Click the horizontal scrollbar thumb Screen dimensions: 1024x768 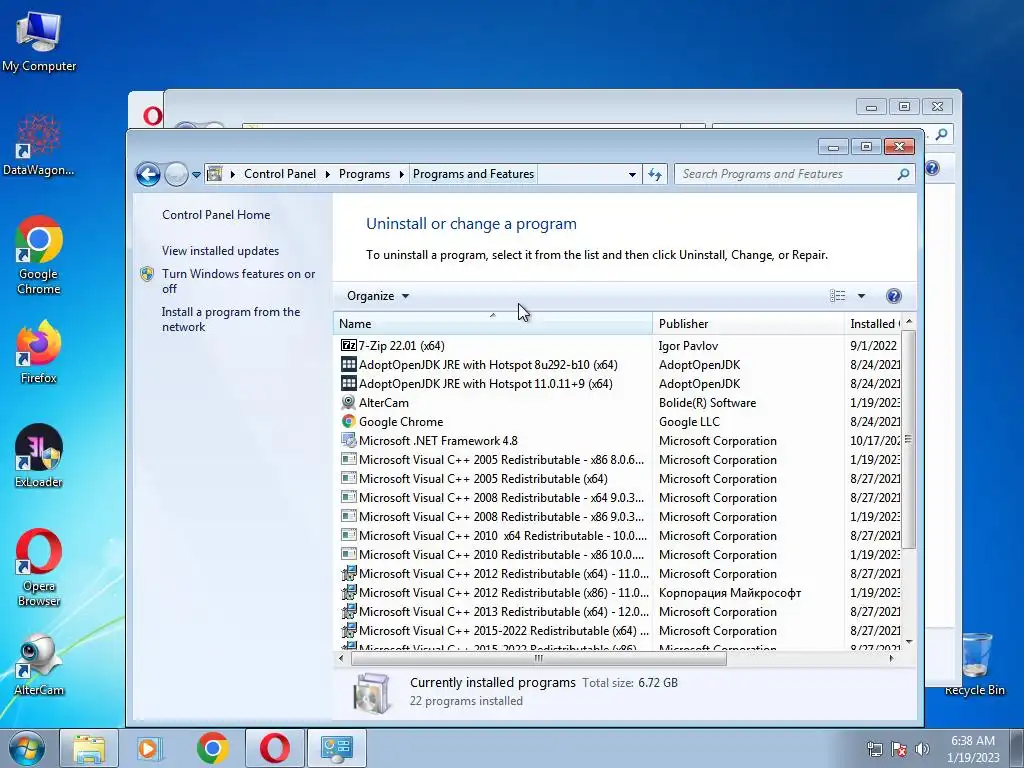pyautogui.click(x=539, y=658)
